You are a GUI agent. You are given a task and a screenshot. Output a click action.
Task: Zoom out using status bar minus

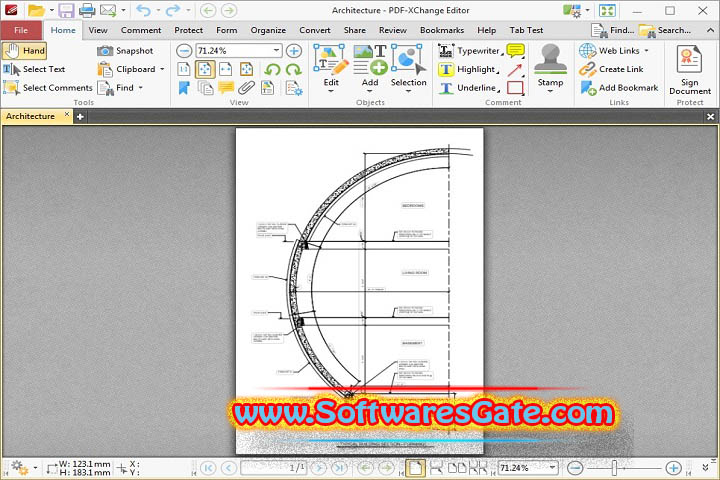point(575,468)
